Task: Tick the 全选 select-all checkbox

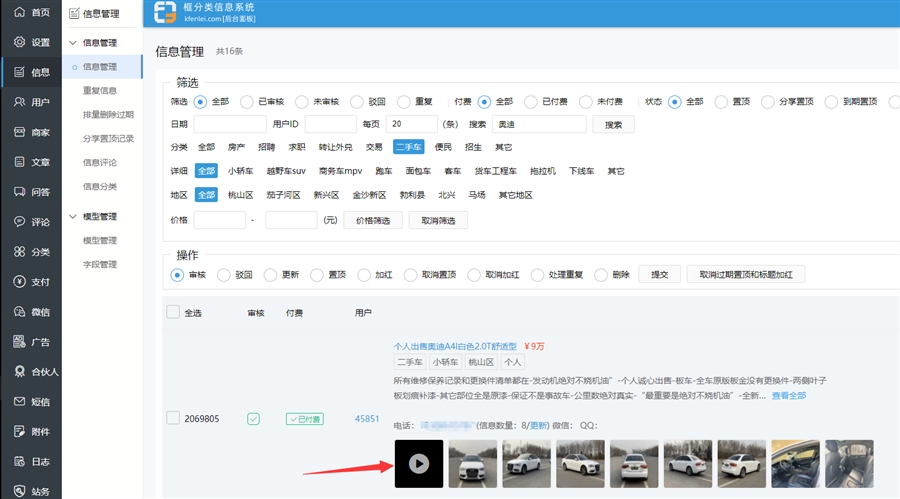Action: pos(173,313)
